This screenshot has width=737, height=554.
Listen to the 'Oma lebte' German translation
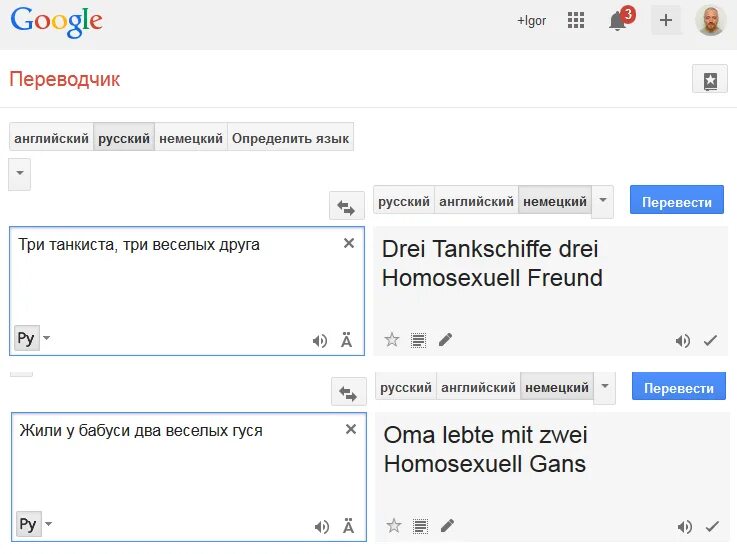[x=684, y=526]
